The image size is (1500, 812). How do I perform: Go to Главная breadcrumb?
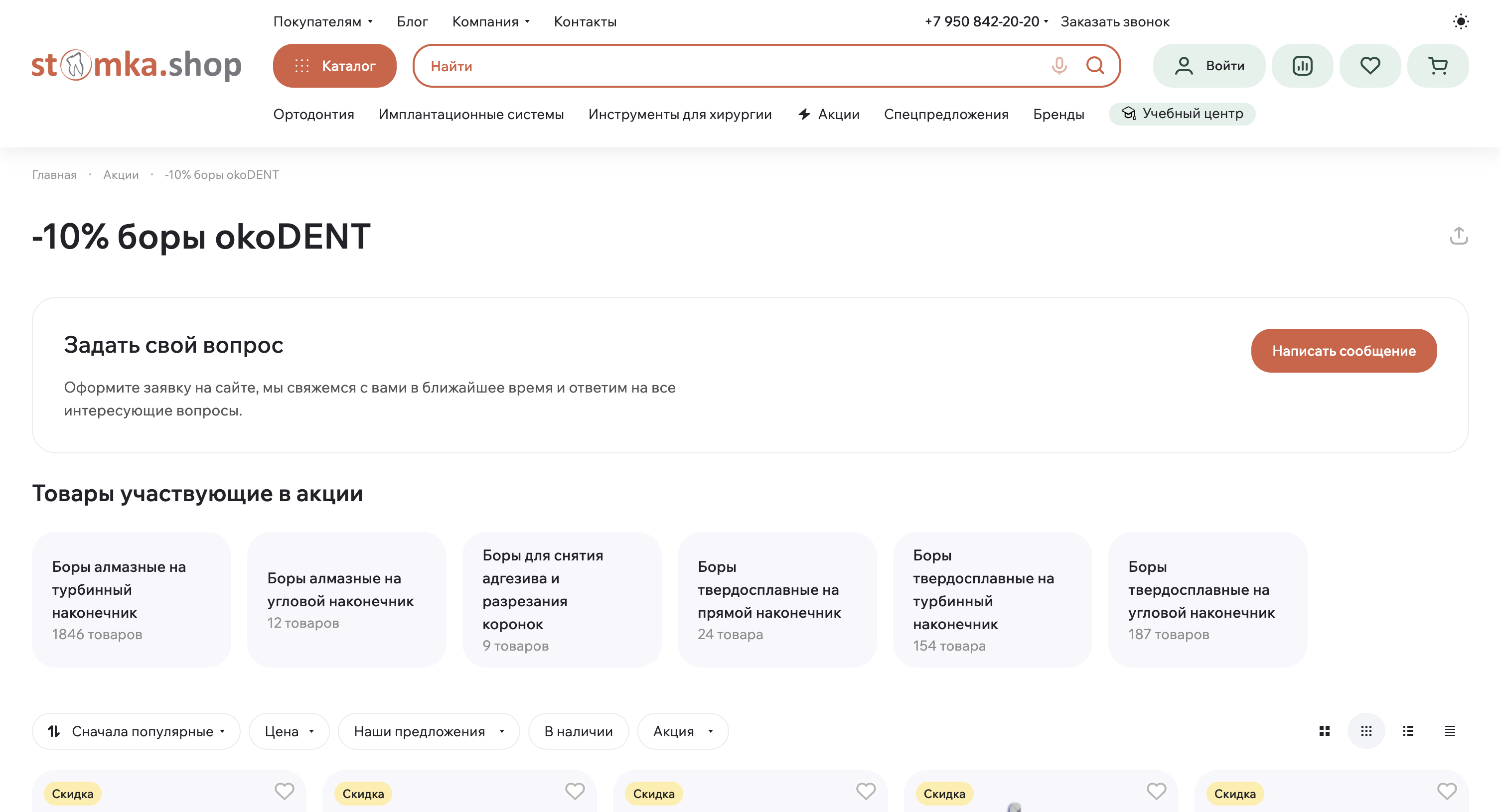tap(54, 175)
